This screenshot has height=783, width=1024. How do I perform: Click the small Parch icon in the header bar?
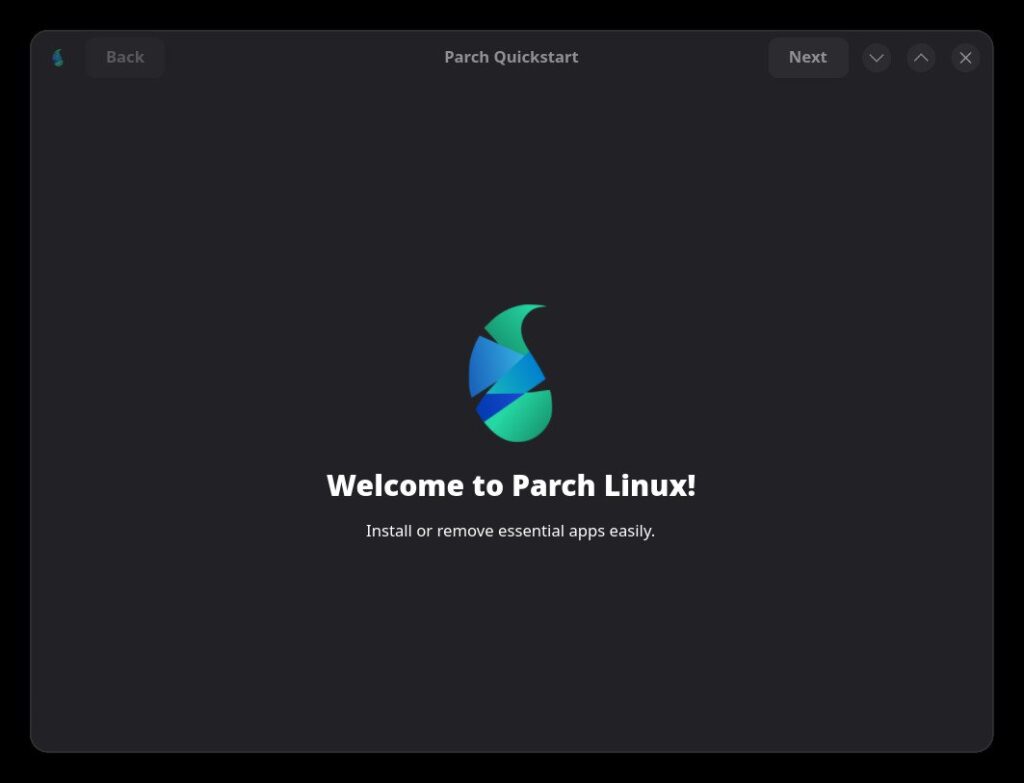58,58
